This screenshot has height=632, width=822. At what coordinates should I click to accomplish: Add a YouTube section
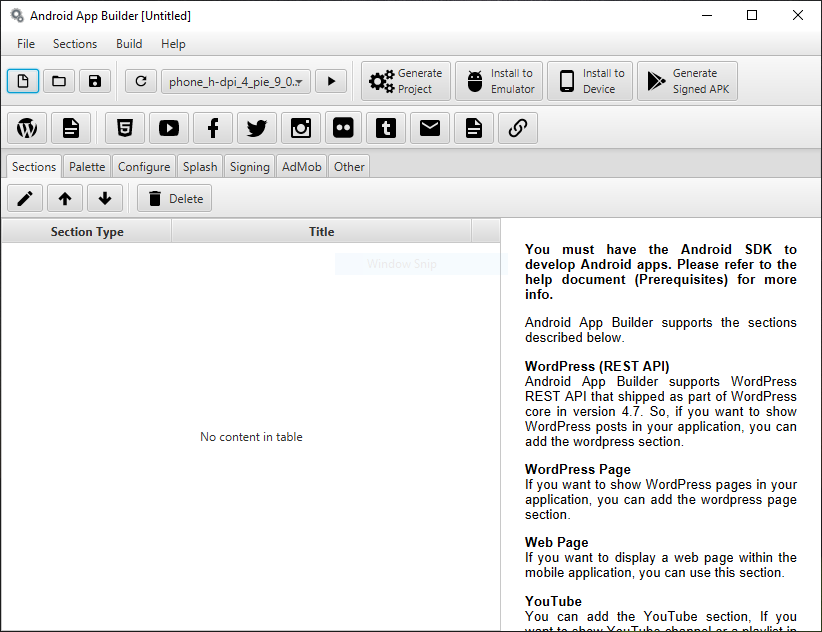point(169,128)
